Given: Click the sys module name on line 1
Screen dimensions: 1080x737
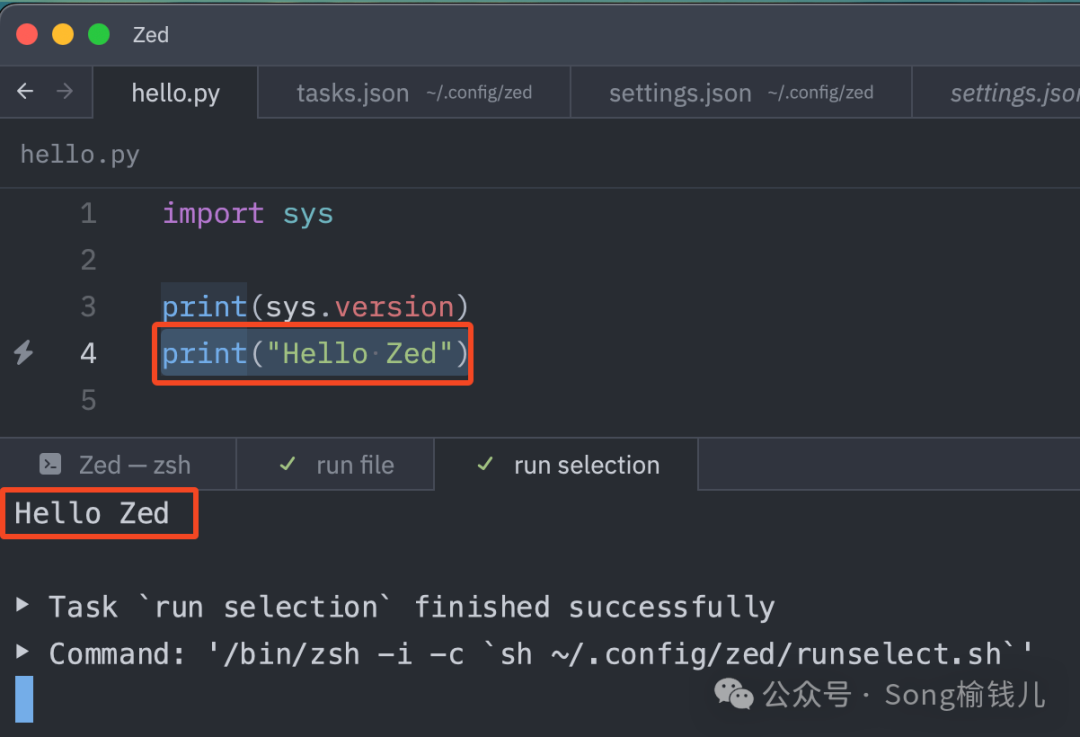Looking at the screenshot, I should click(308, 215).
